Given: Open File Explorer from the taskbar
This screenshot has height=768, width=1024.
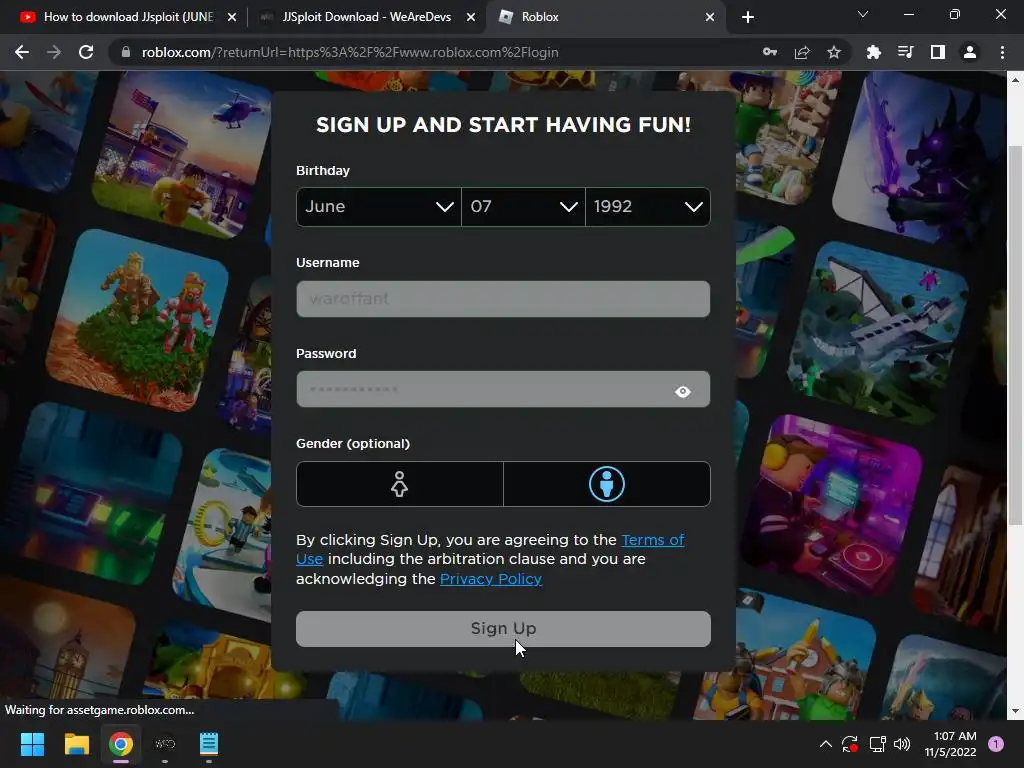Looking at the screenshot, I should pos(76,744).
